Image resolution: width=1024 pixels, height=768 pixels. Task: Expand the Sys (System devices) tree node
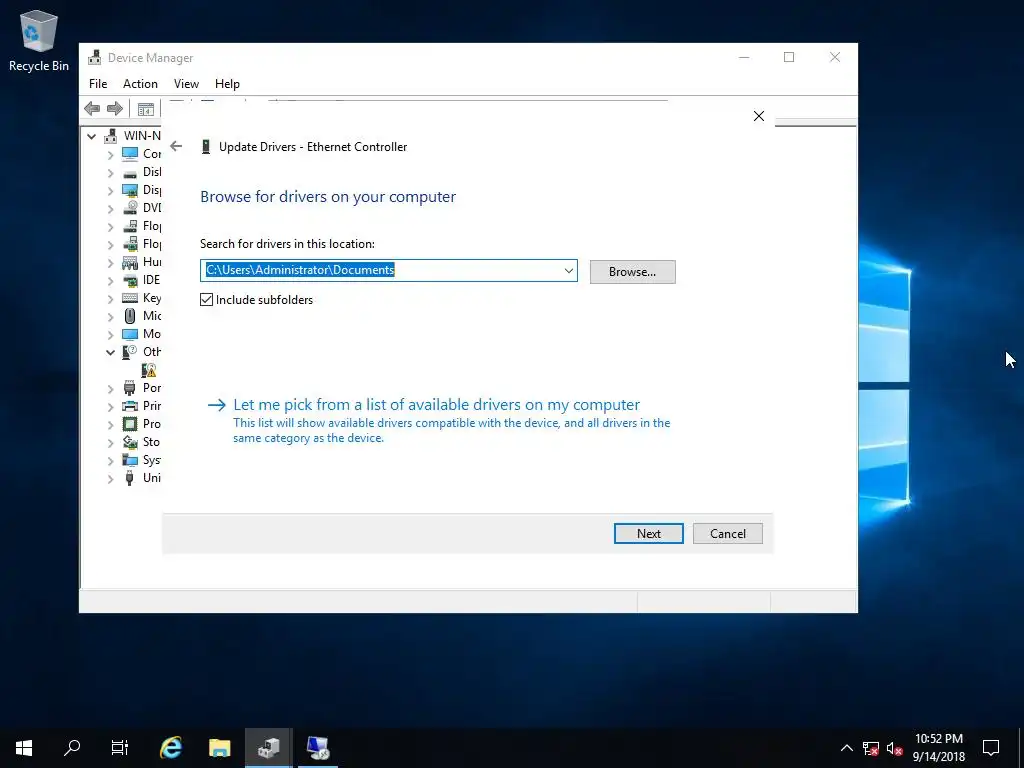(x=110, y=461)
